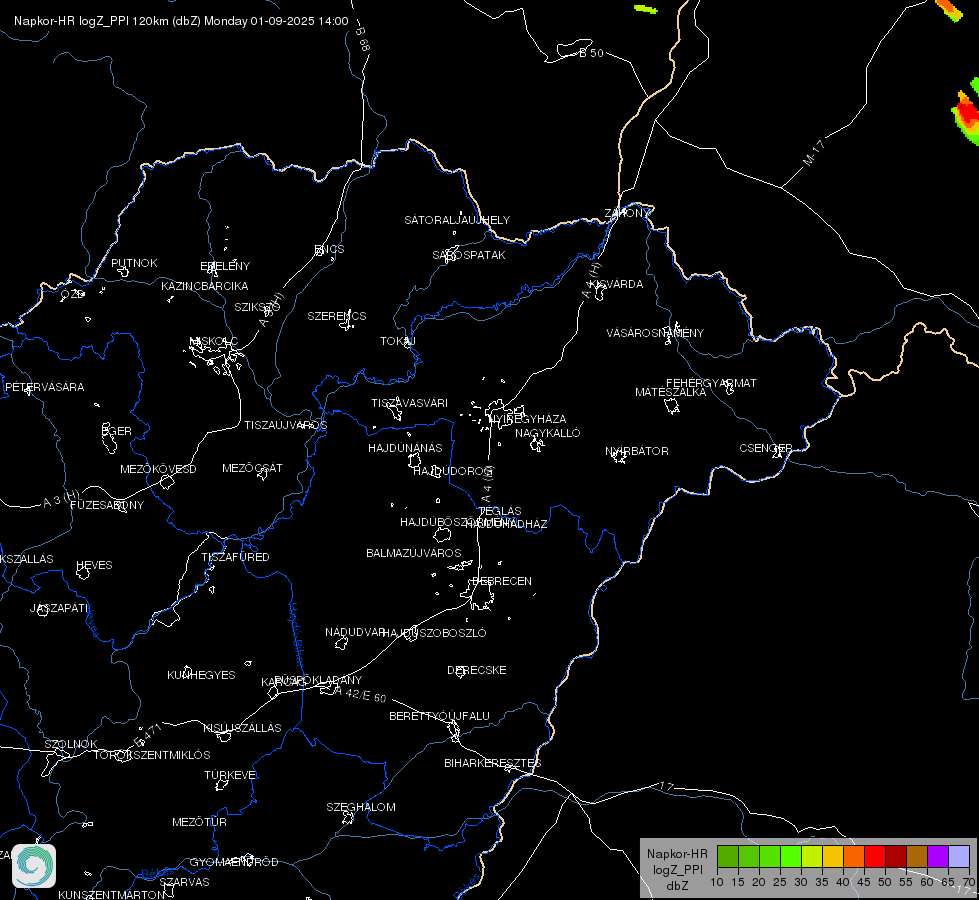The image size is (979, 900).
Task: Click the CSENGER town label
Action: 765,448
